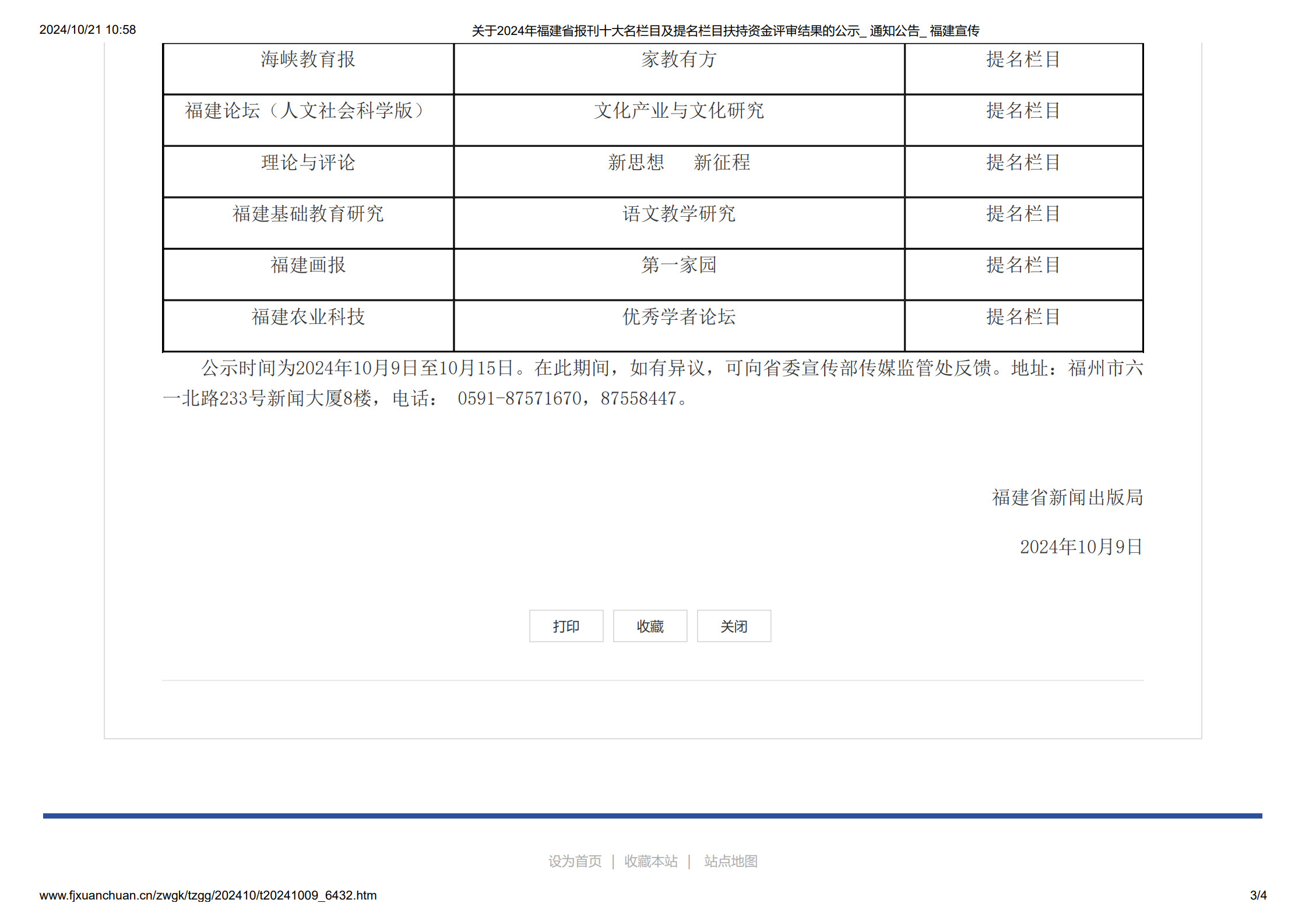Select the 家教有方 column cell
The width and height of the screenshot is (1309, 924).
678,59
